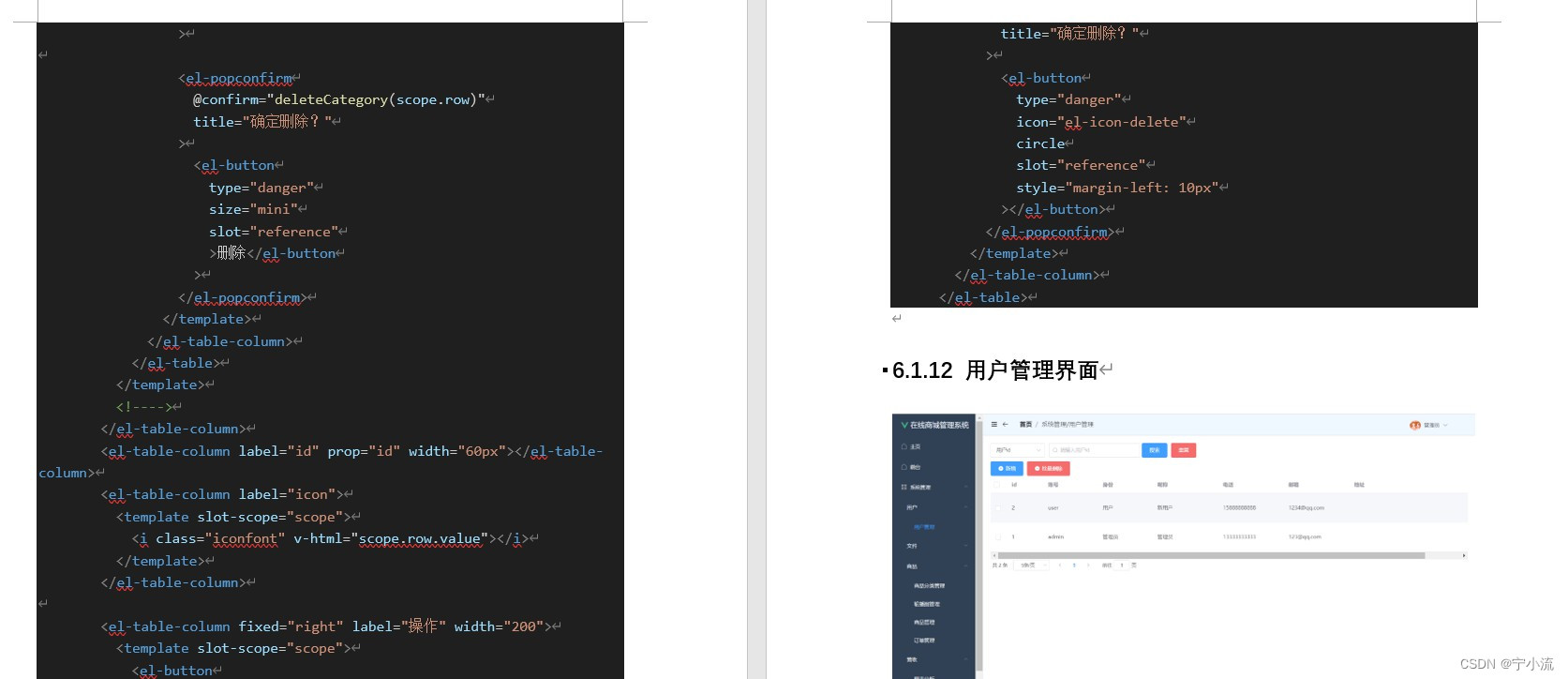Screen dimensions: 1568x679
Task: Click the <!----> comment code line
Action: pyautogui.click(x=144, y=407)
